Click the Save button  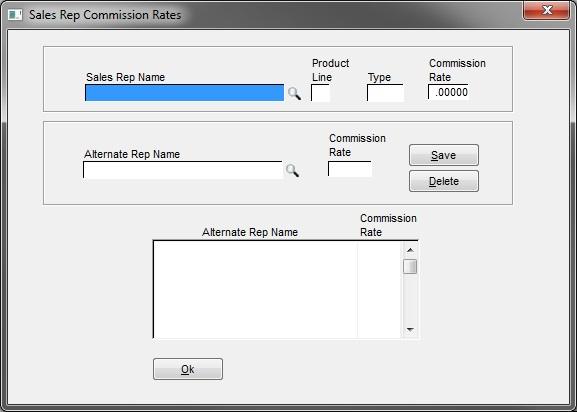click(444, 155)
